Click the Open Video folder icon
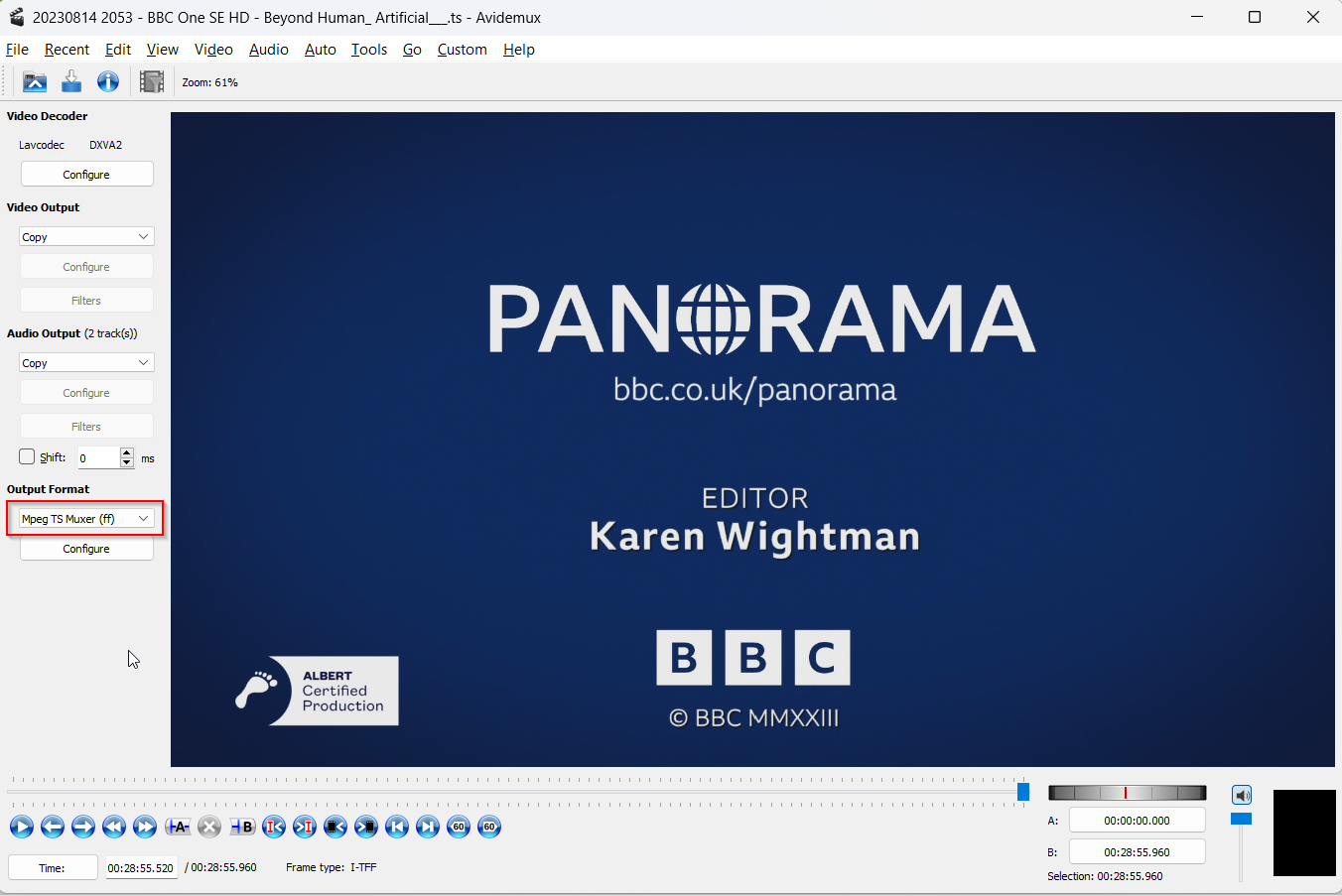1342x896 pixels. pyautogui.click(x=35, y=82)
